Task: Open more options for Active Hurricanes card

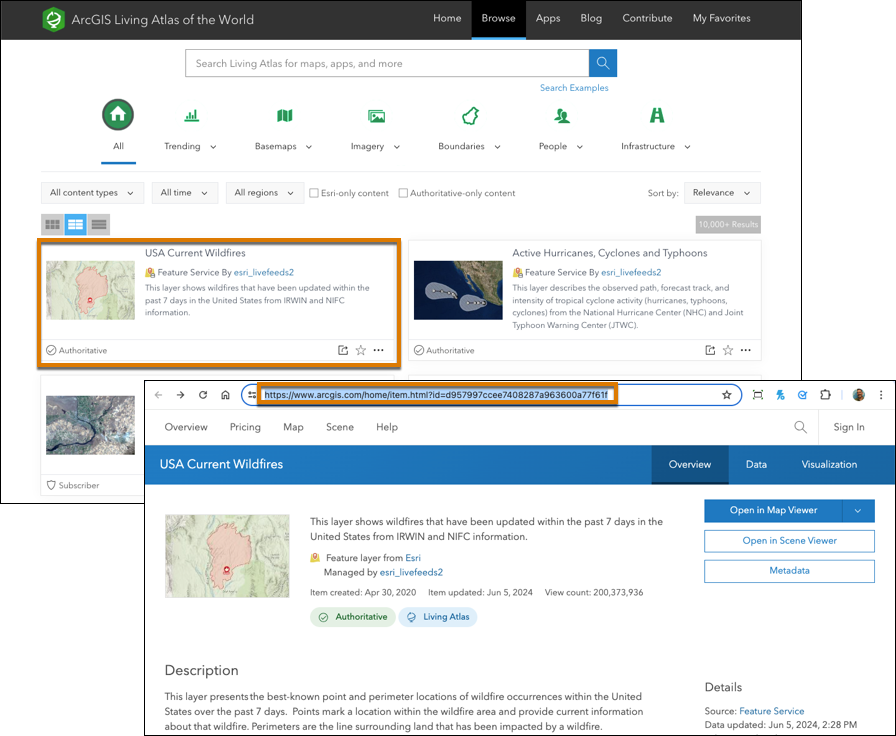Action: click(x=746, y=350)
